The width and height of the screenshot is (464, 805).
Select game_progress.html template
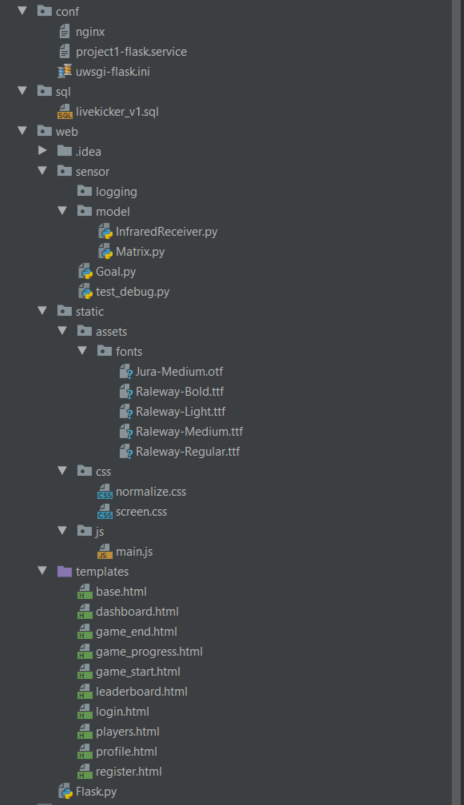pyautogui.click(x=149, y=652)
